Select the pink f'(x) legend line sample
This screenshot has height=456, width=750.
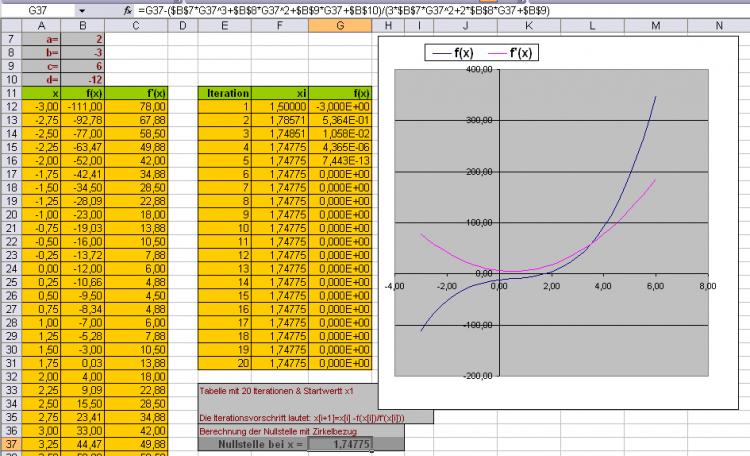point(503,50)
